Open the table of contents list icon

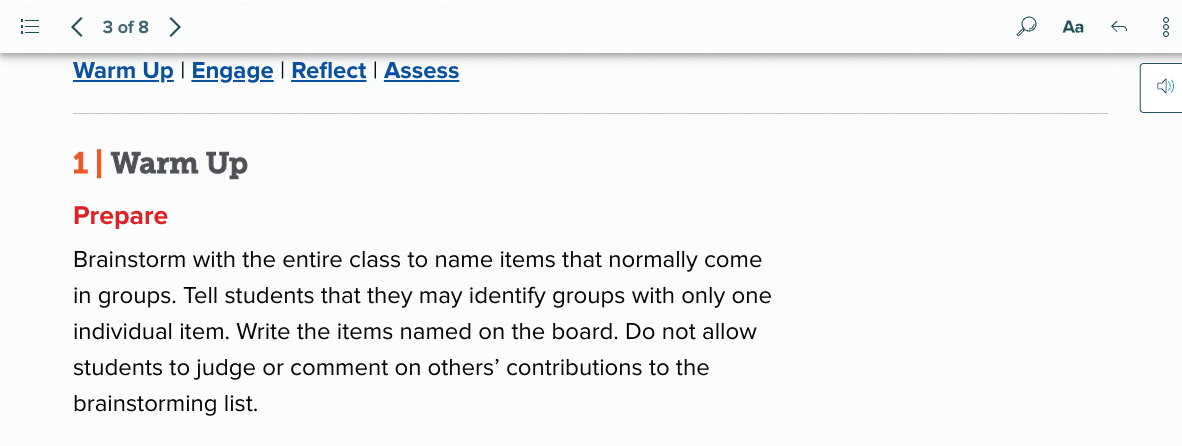[x=29, y=27]
